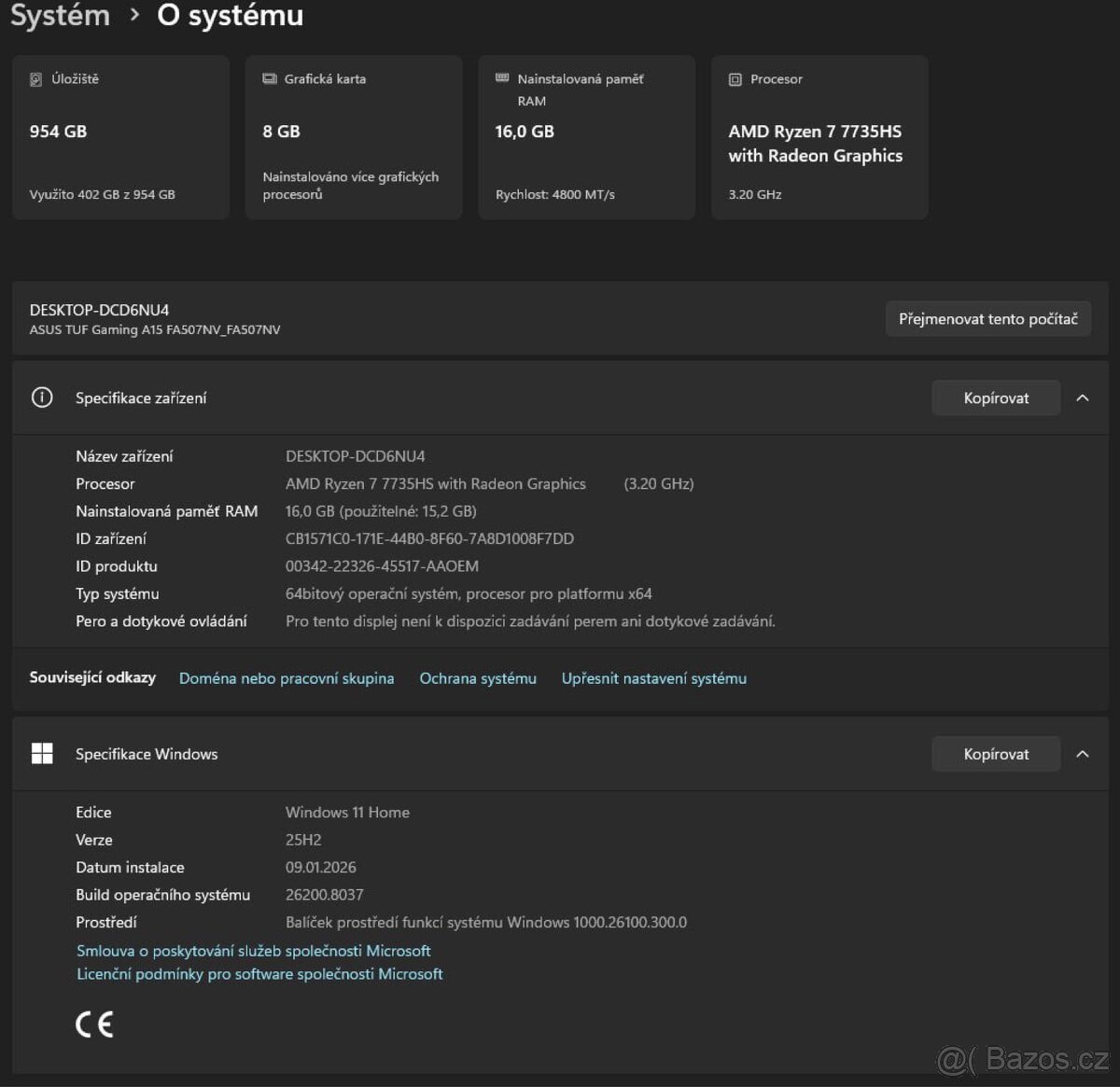Image resolution: width=1120 pixels, height=1087 pixels.
Task: Collapse the Specifikace Windows section
Action: click(x=1083, y=754)
